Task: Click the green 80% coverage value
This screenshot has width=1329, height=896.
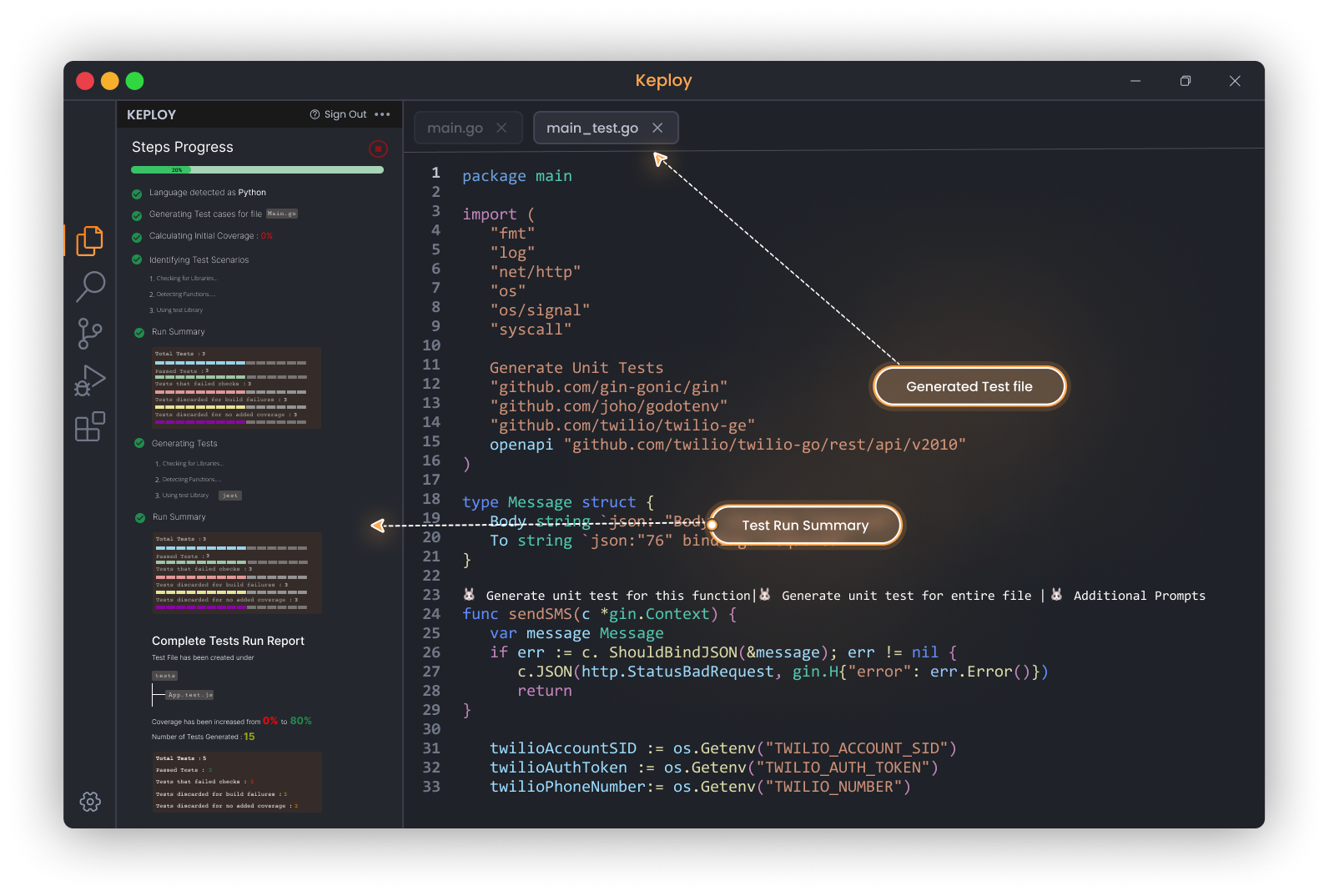Action: click(x=300, y=721)
